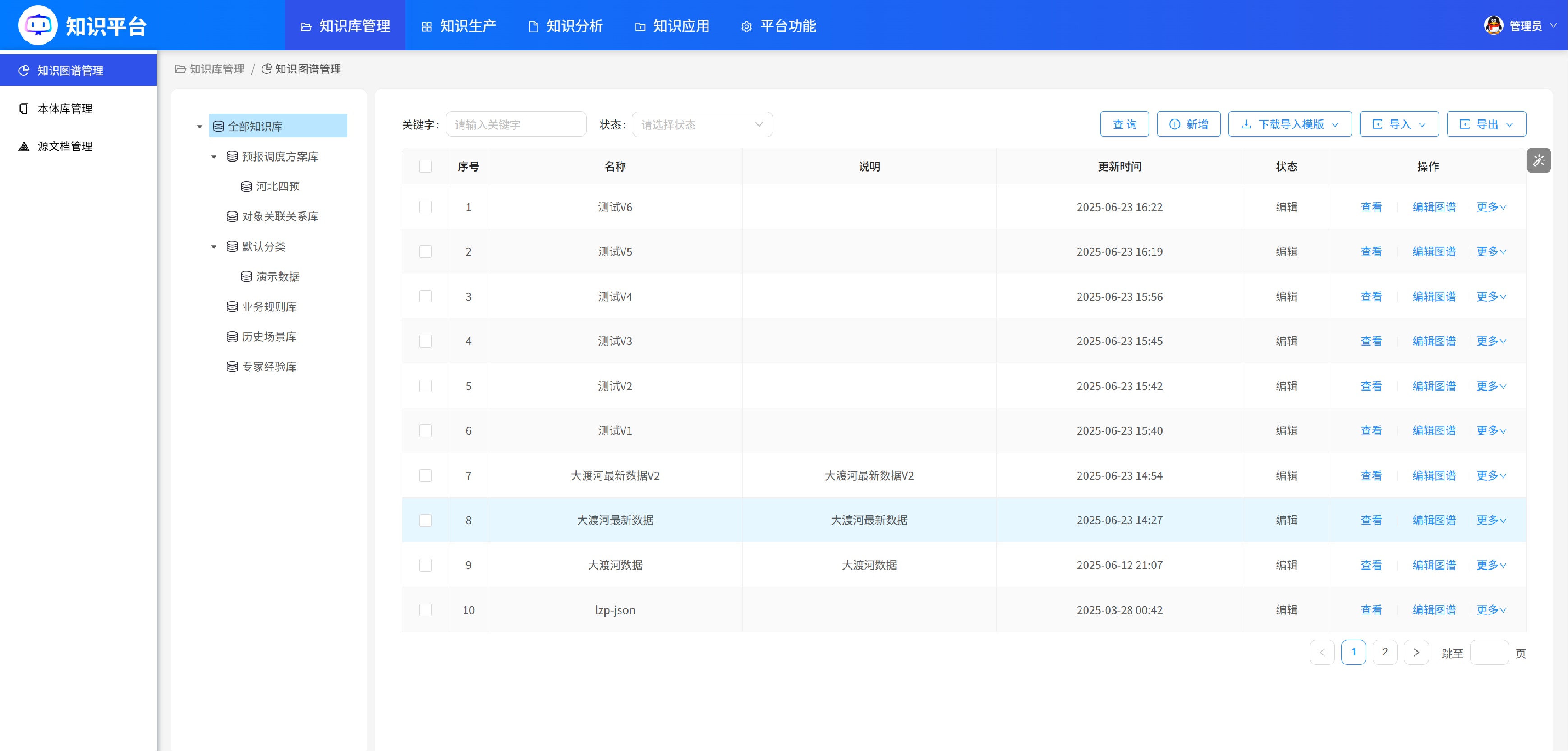Click the pie chart icon beside 知识图谱管理 in sidebar
The width and height of the screenshot is (1568, 751).
[24, 71]
